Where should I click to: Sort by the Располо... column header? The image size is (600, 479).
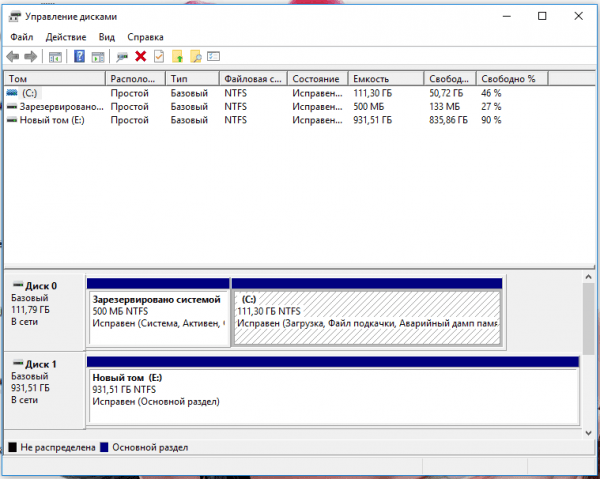pos(135,79)
